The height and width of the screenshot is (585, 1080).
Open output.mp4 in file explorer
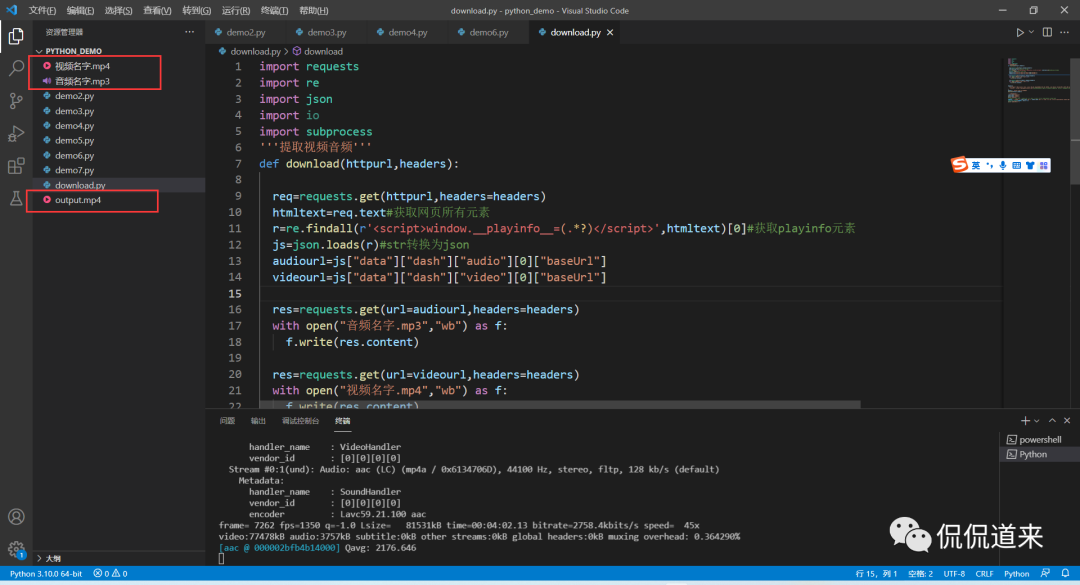coord(78,200)
